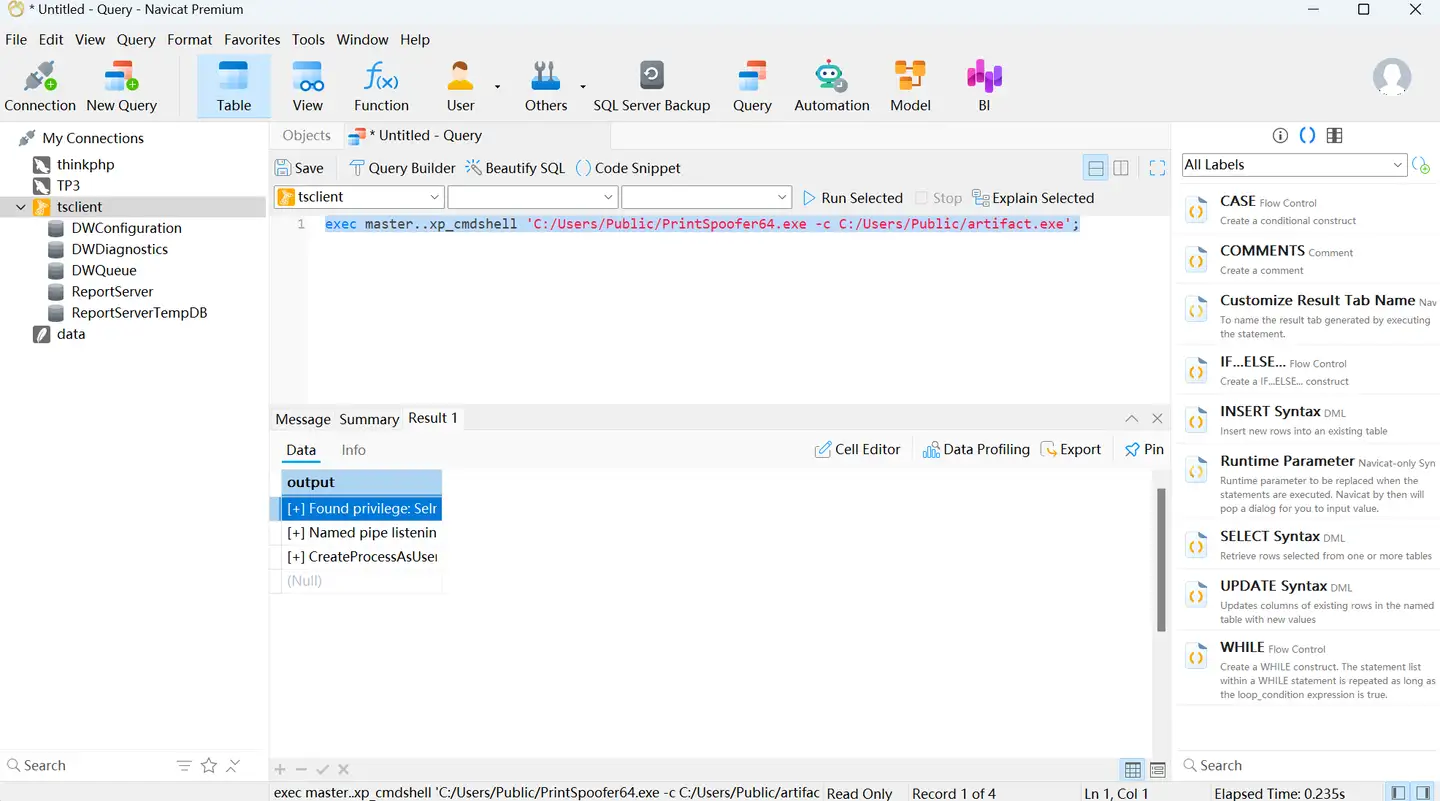The image size is (1440, 801).
Task: Switch to the Summary result tab
Action: (x=369, y=419)
